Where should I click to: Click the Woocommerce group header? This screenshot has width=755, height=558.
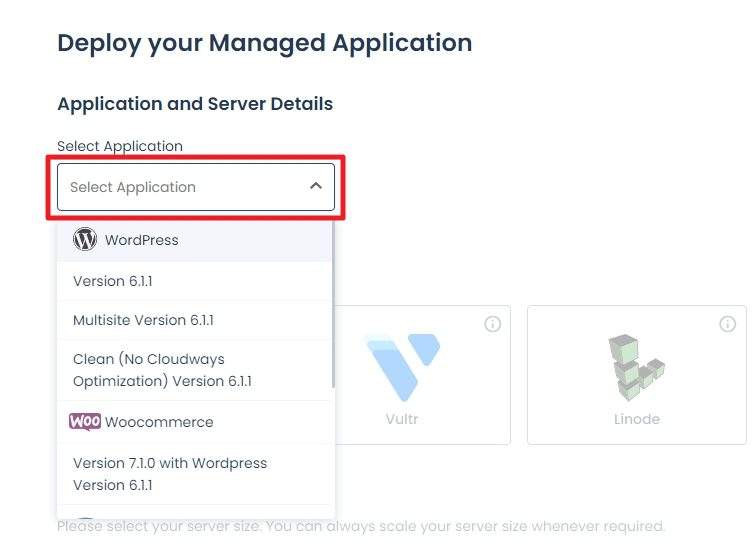(x=195, y=422)
